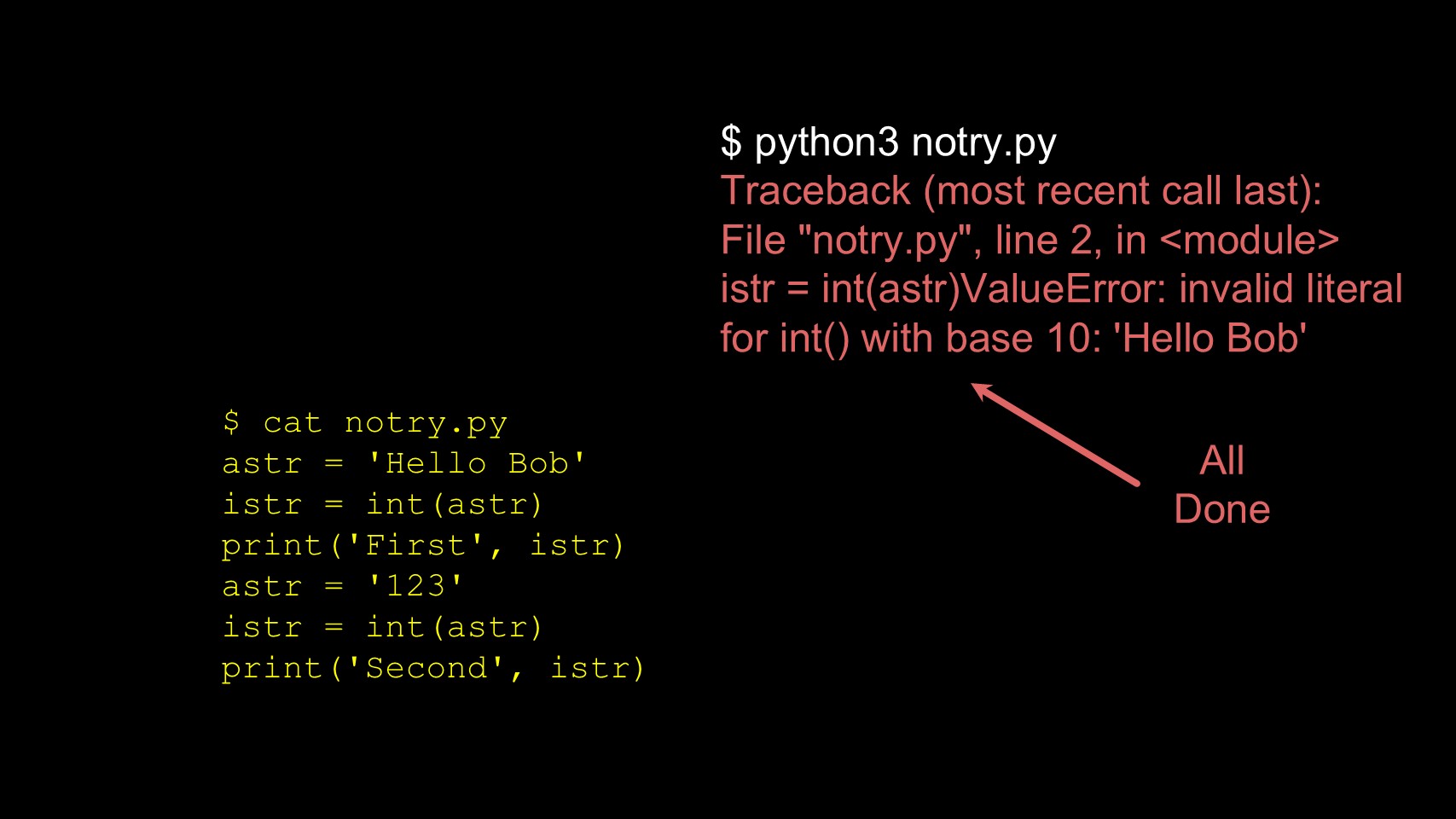The image size is (1456, 819).
Task: Click the '<module>' text in the traceback
Action: click(x=1249, y=241)
